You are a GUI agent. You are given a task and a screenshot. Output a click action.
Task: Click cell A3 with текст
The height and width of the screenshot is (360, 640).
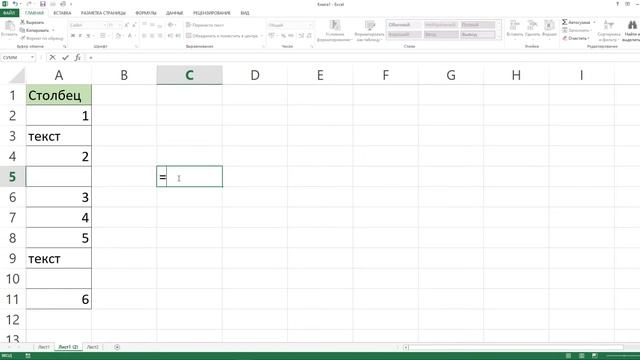pyautogui.click(x=59, y=136)
